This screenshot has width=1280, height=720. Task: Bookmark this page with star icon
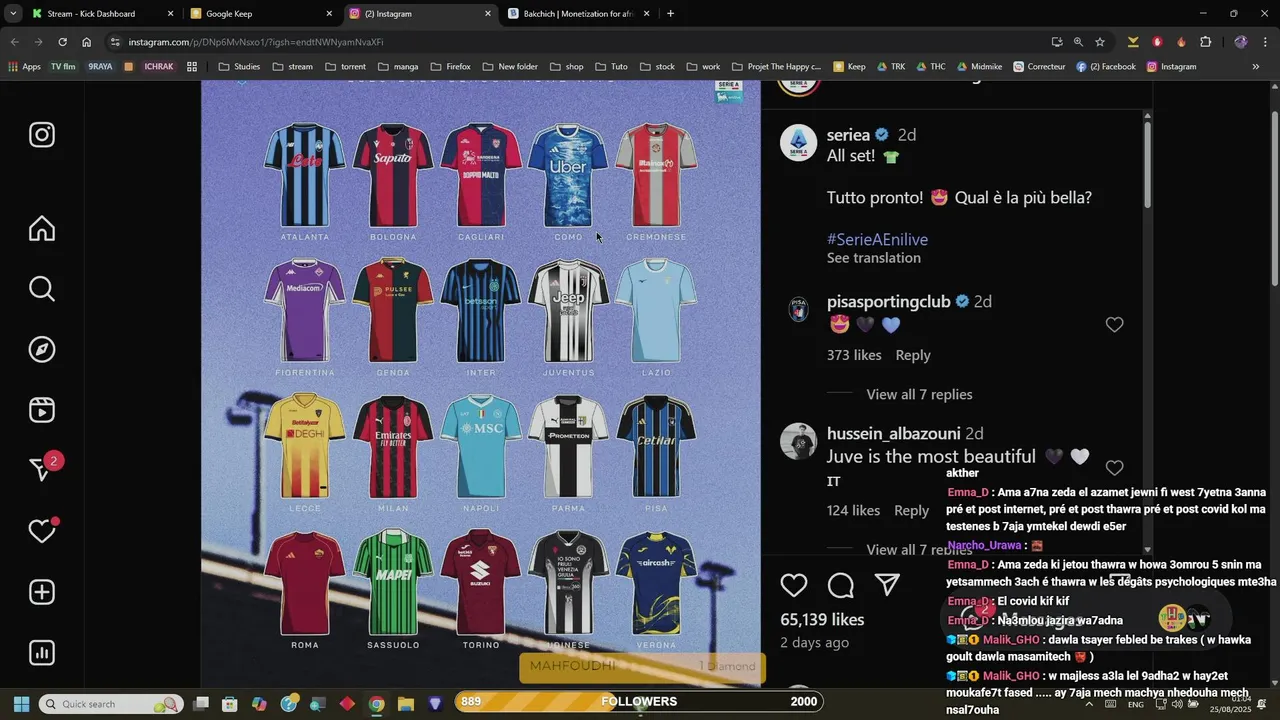[1100, 42]
